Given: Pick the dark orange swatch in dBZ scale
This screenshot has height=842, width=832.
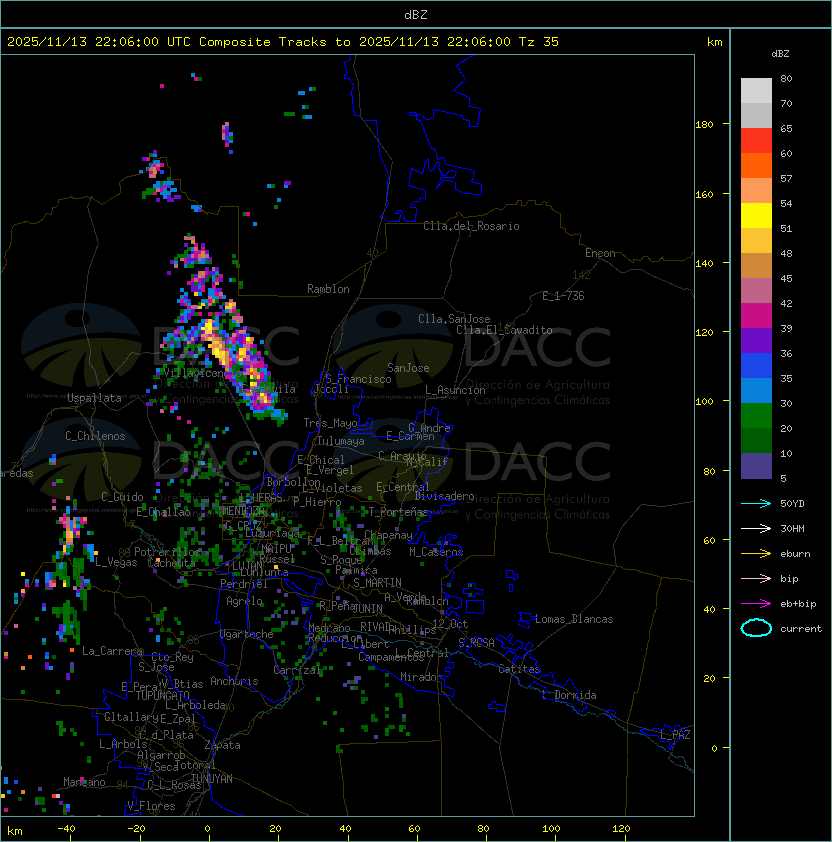Looking at the screenshot, I should tap(756, 165).
